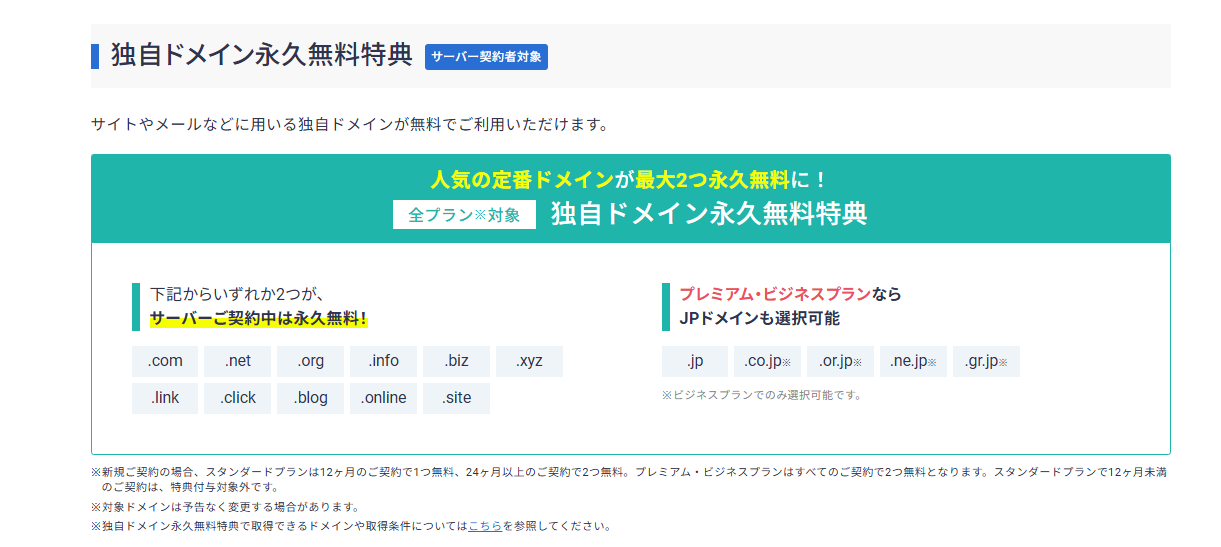Select the .click domain chip

pyautogui.click(x=237, y=398)
